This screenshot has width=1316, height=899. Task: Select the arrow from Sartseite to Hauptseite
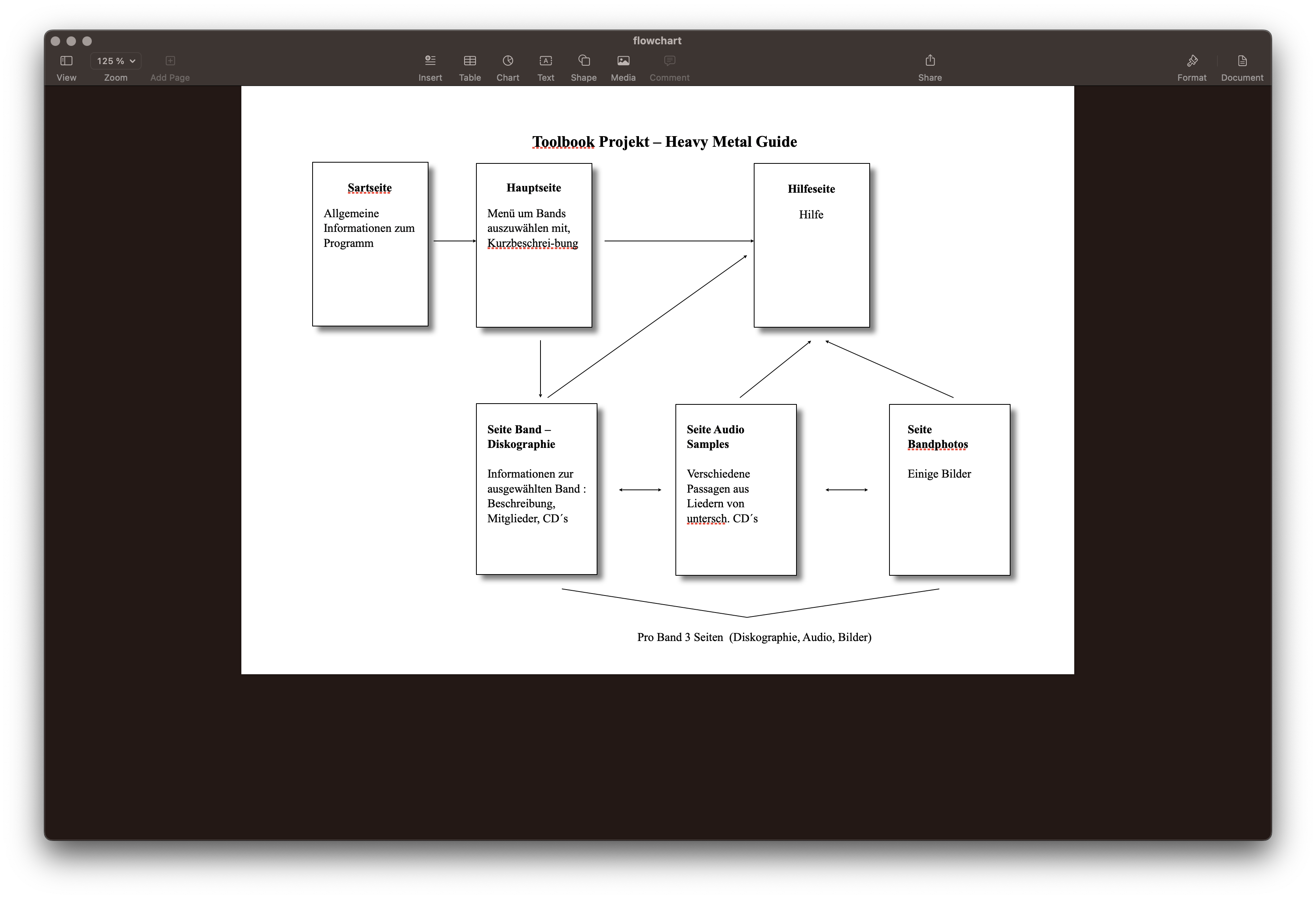pos(455,241)
